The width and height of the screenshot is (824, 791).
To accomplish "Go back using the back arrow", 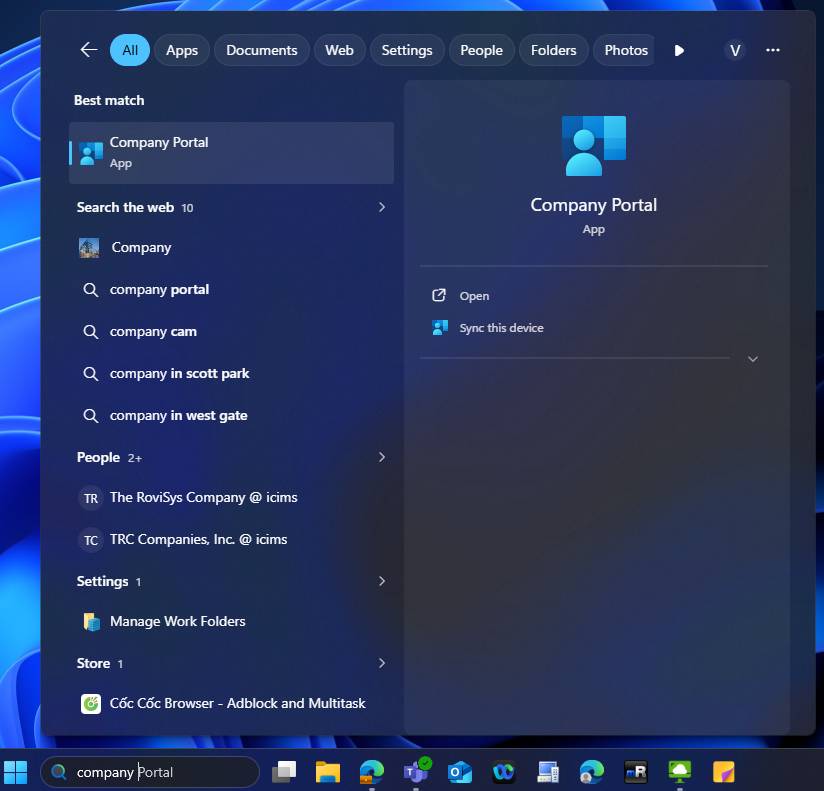I will 89,50.
